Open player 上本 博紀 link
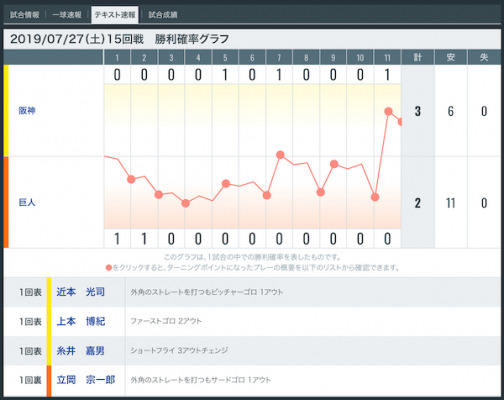504x400 pixels. pos(81,321)
